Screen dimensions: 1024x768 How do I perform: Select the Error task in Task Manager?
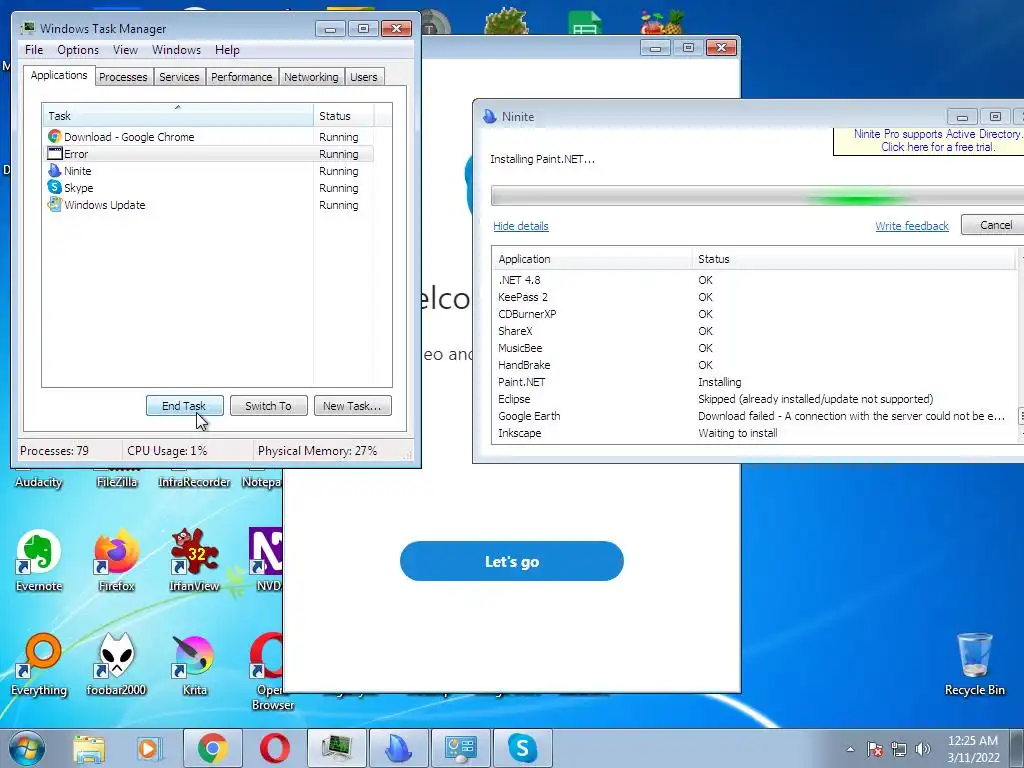(209, 153)
